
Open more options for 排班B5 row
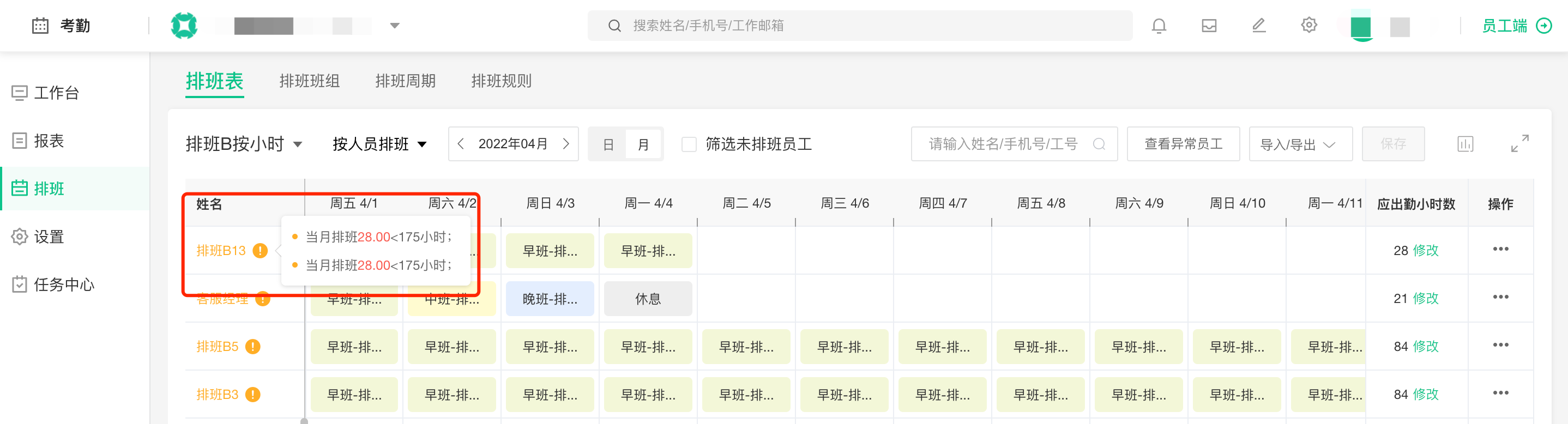1500,345
